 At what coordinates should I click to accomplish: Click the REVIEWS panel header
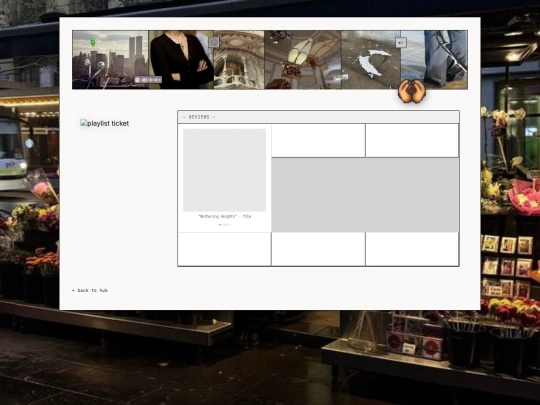(x=318, y=117)
